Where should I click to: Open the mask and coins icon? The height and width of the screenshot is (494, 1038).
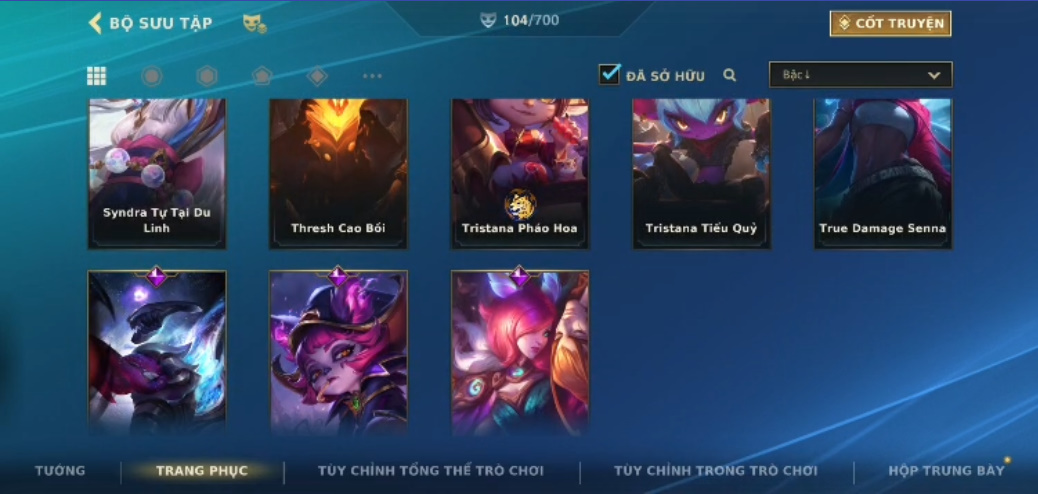point(254,24)
